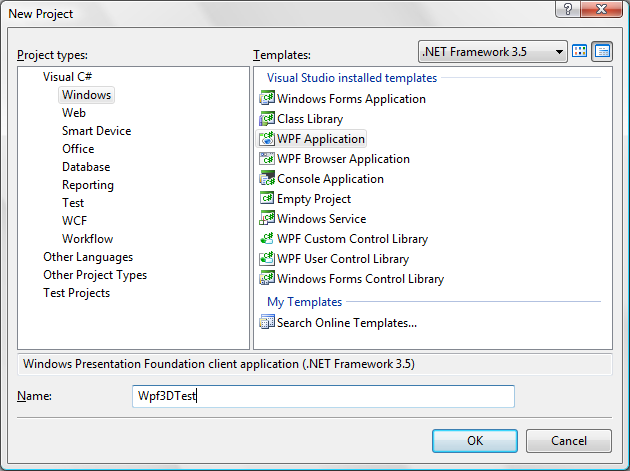Choose the Empty Project template icon
The height and width of the screenshot is (471, 630).
267,199
